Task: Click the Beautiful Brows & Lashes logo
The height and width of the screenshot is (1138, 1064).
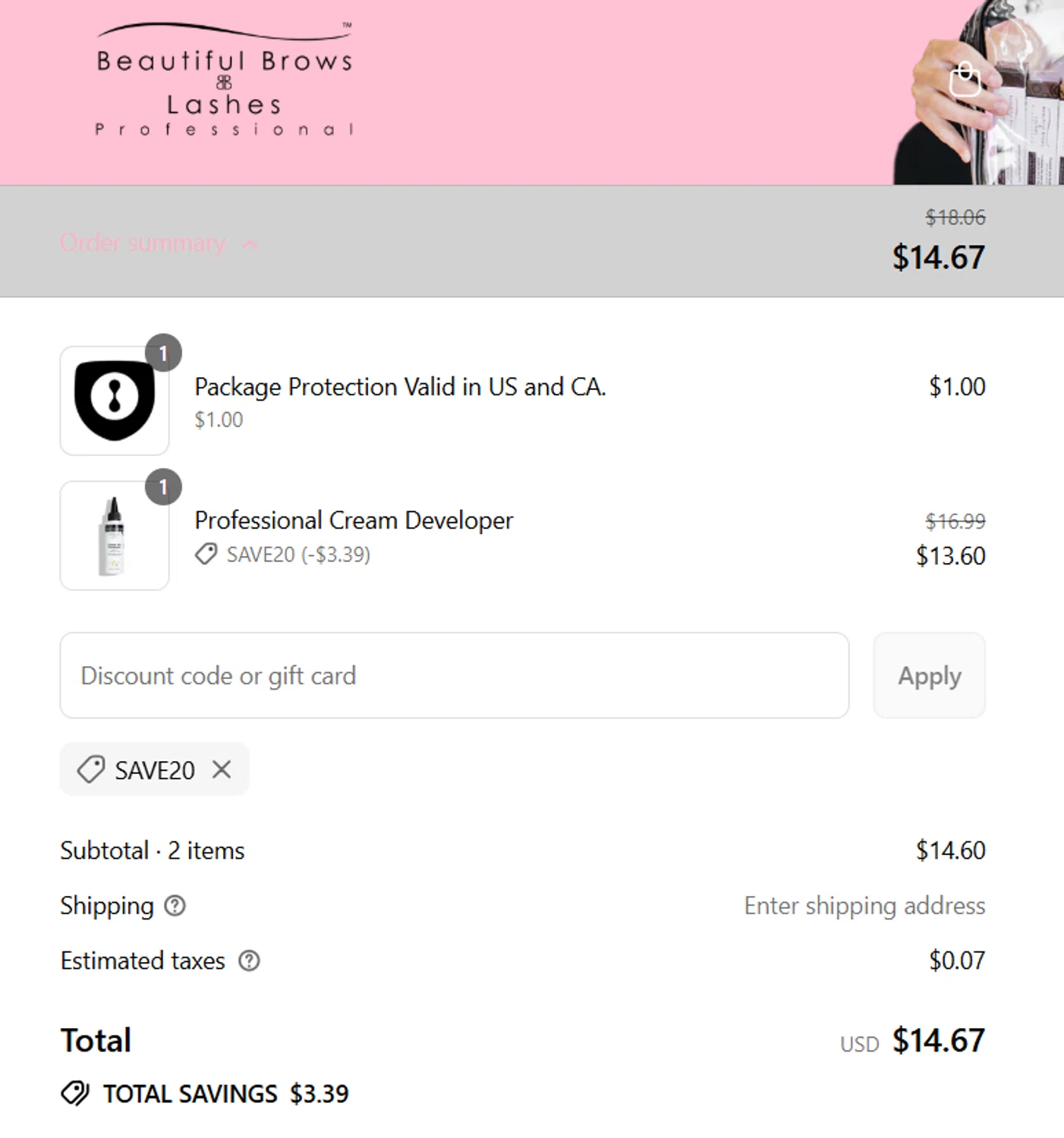Action: (x=225, y=81)
